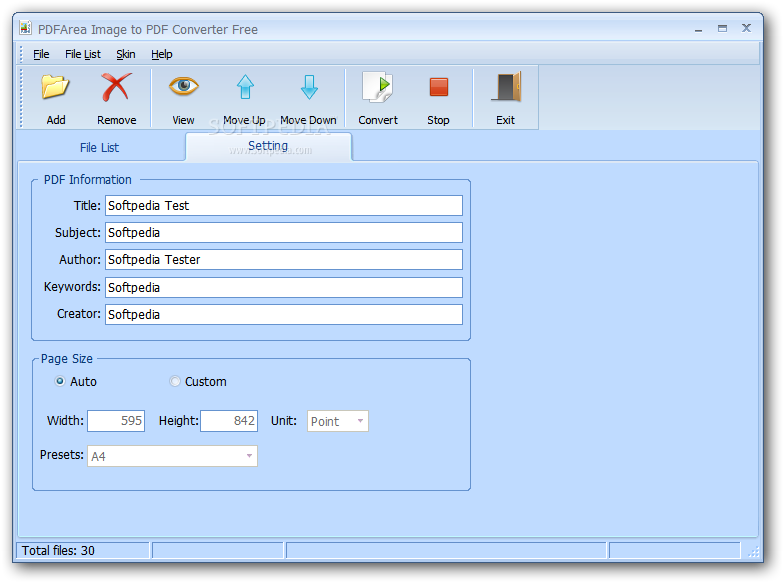
Task: Click the Keywords input field
Action: (284, 288)
